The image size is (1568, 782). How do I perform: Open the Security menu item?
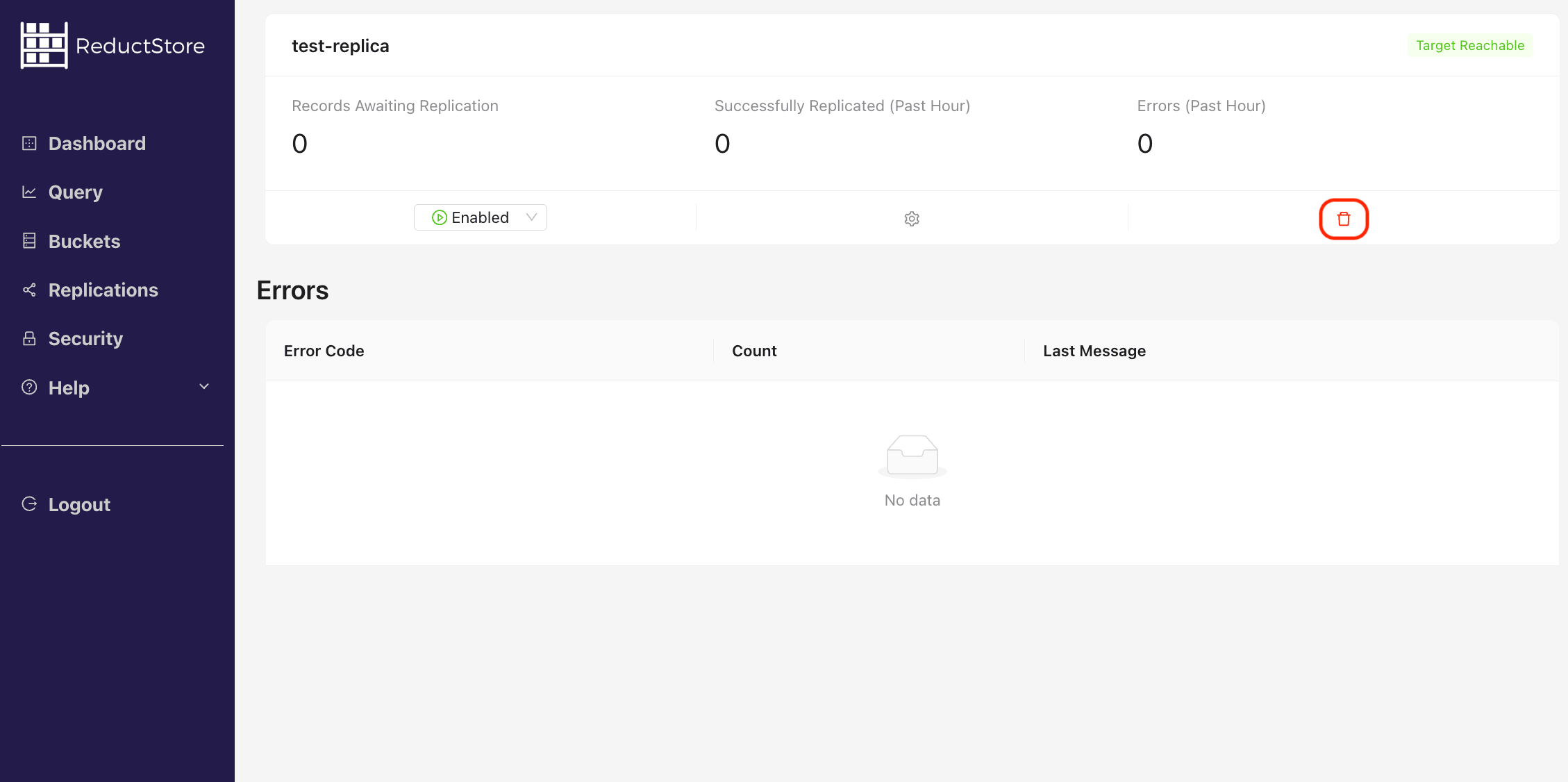click(85, 338)
